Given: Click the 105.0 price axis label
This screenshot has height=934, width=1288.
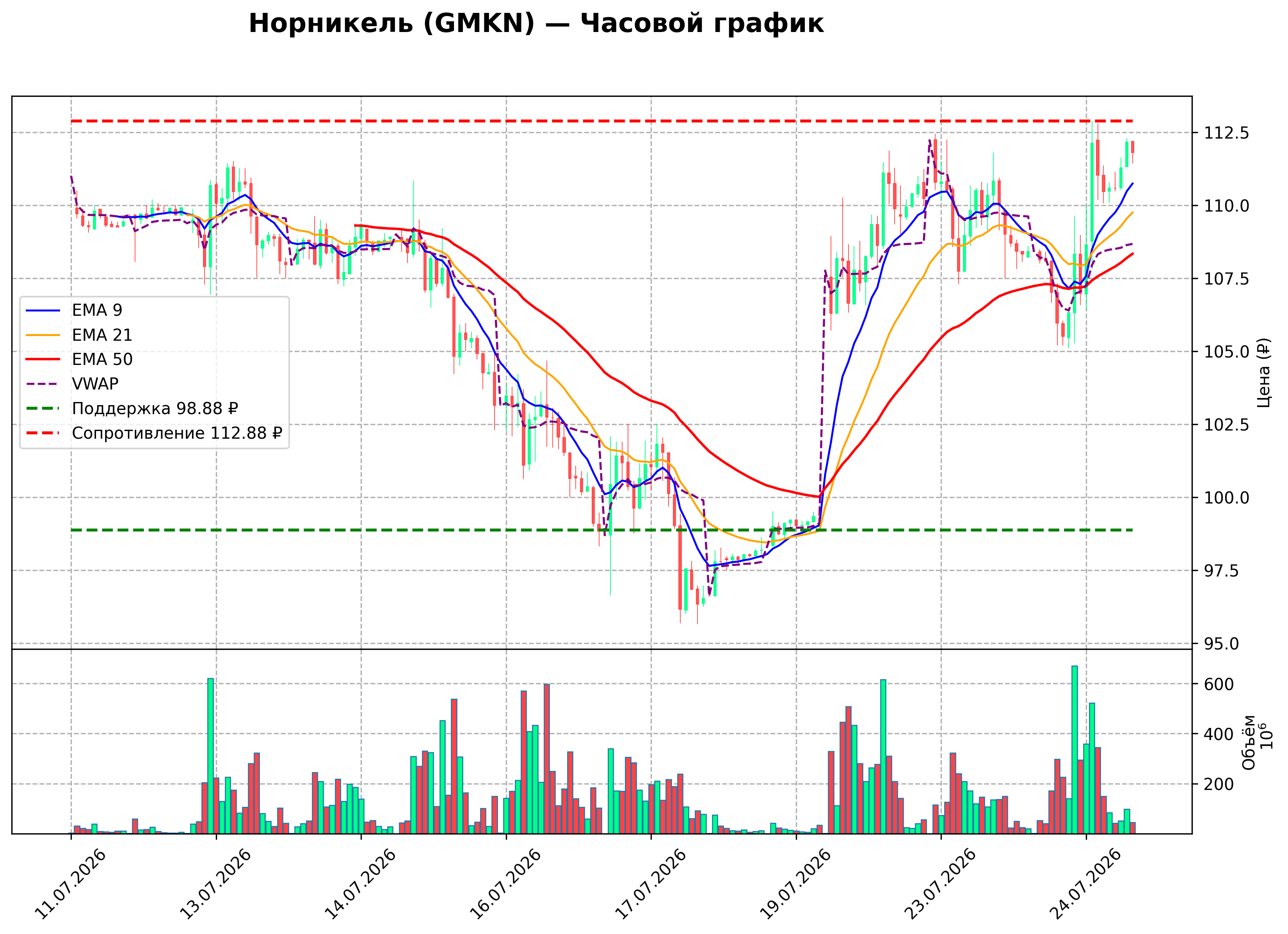Looking at the screenshot, I should click(x=1227, y=351).
